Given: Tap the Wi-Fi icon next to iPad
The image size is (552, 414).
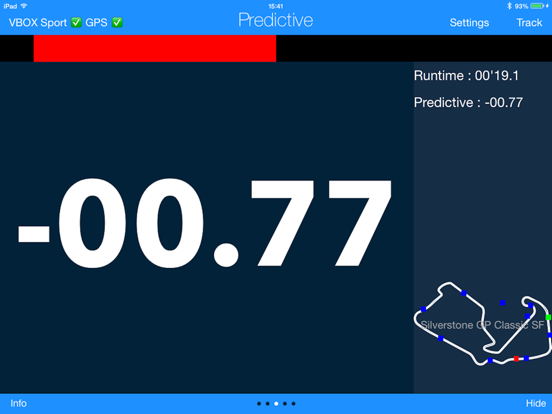Looking at the screenshot, I should pos(24,6).
